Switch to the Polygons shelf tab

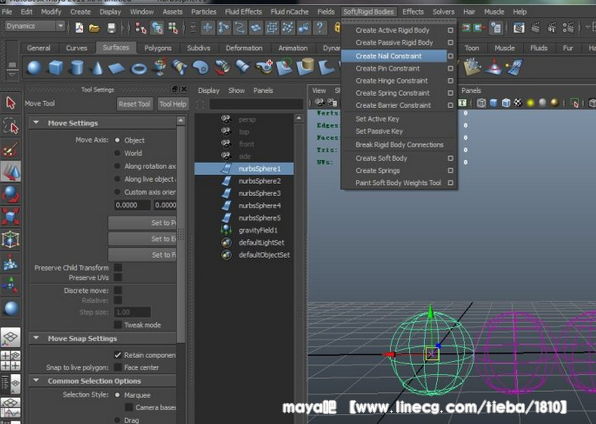pos(158,48)
